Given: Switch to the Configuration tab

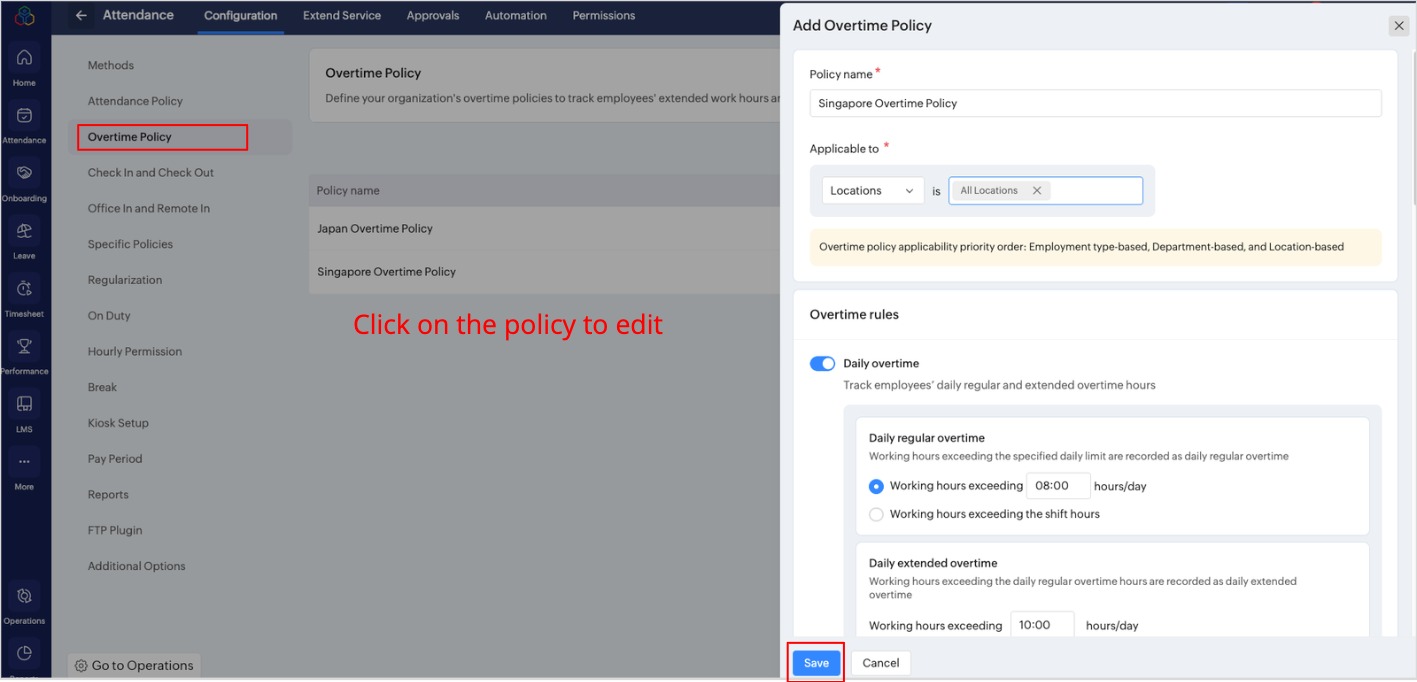Looking at the screenshot, I should [241, 16].
